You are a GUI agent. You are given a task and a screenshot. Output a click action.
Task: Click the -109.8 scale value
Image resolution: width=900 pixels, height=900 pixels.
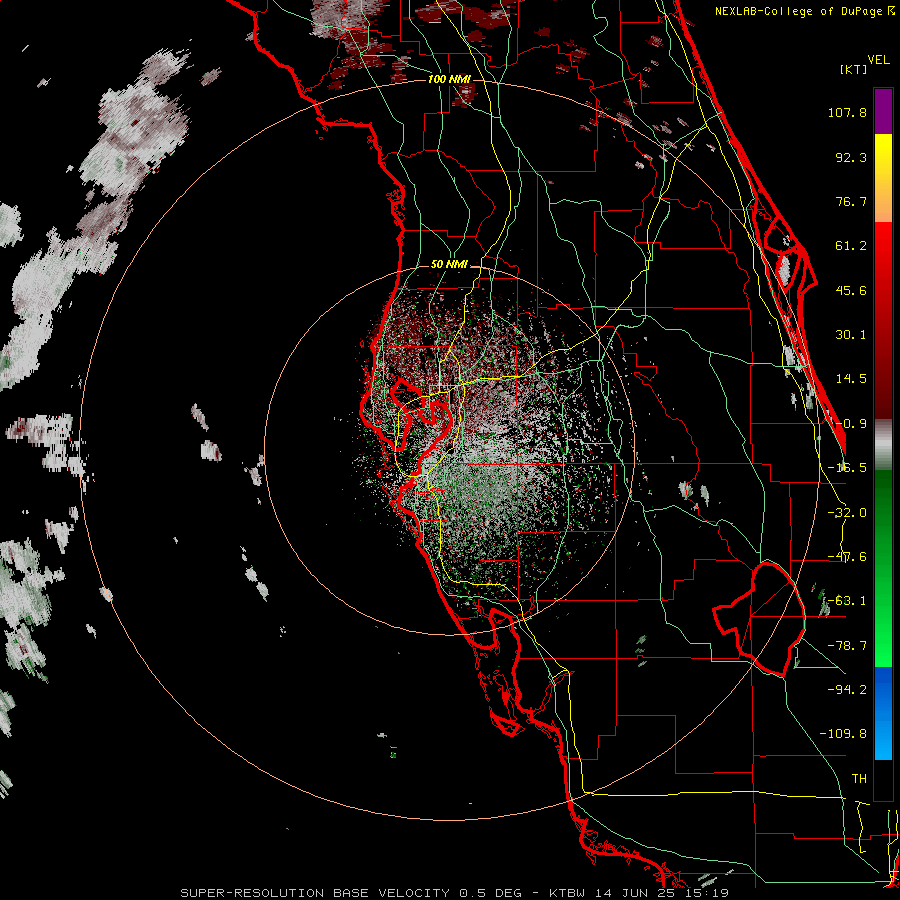pos(843,734)
